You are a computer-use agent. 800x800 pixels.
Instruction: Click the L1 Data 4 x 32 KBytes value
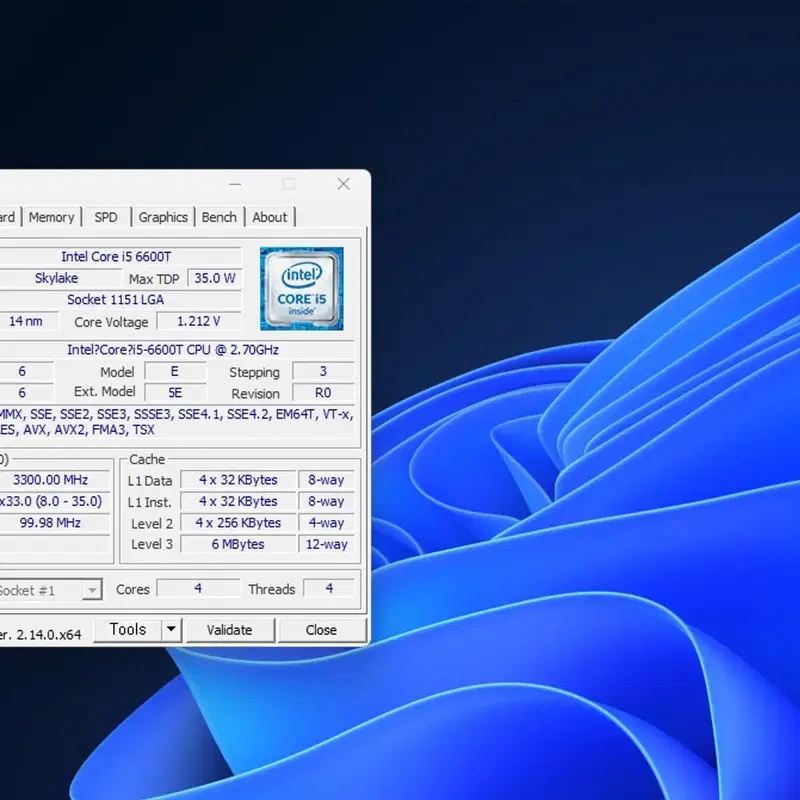[x=238, y=480]
